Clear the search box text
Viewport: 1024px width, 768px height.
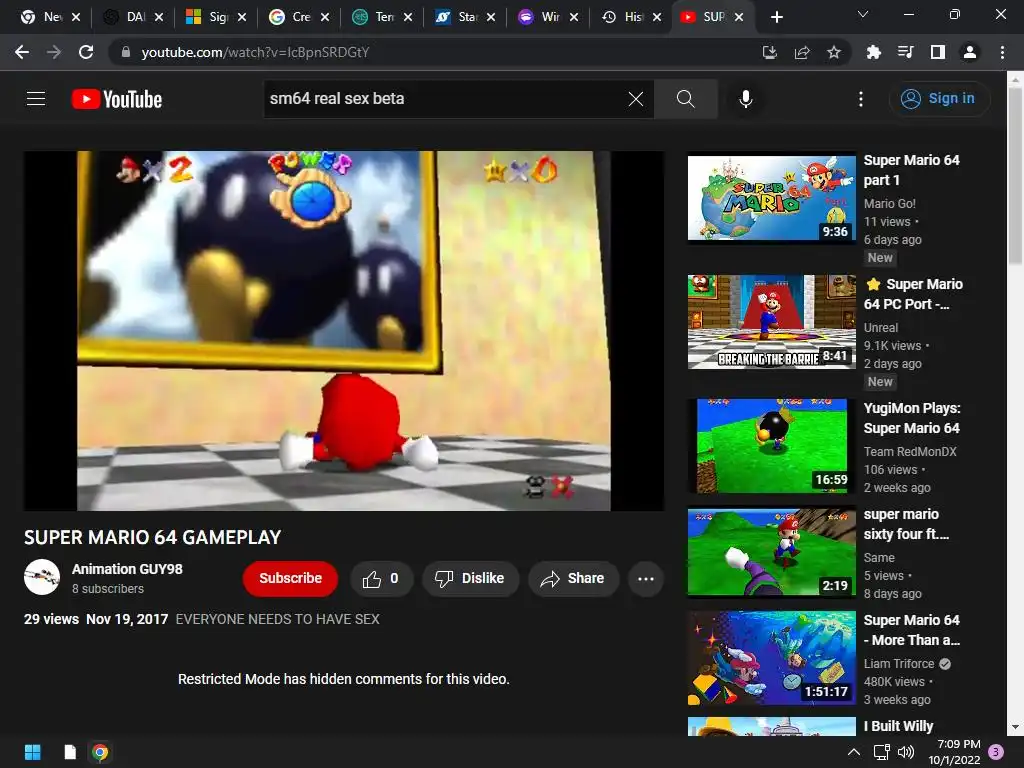(635, 99)
